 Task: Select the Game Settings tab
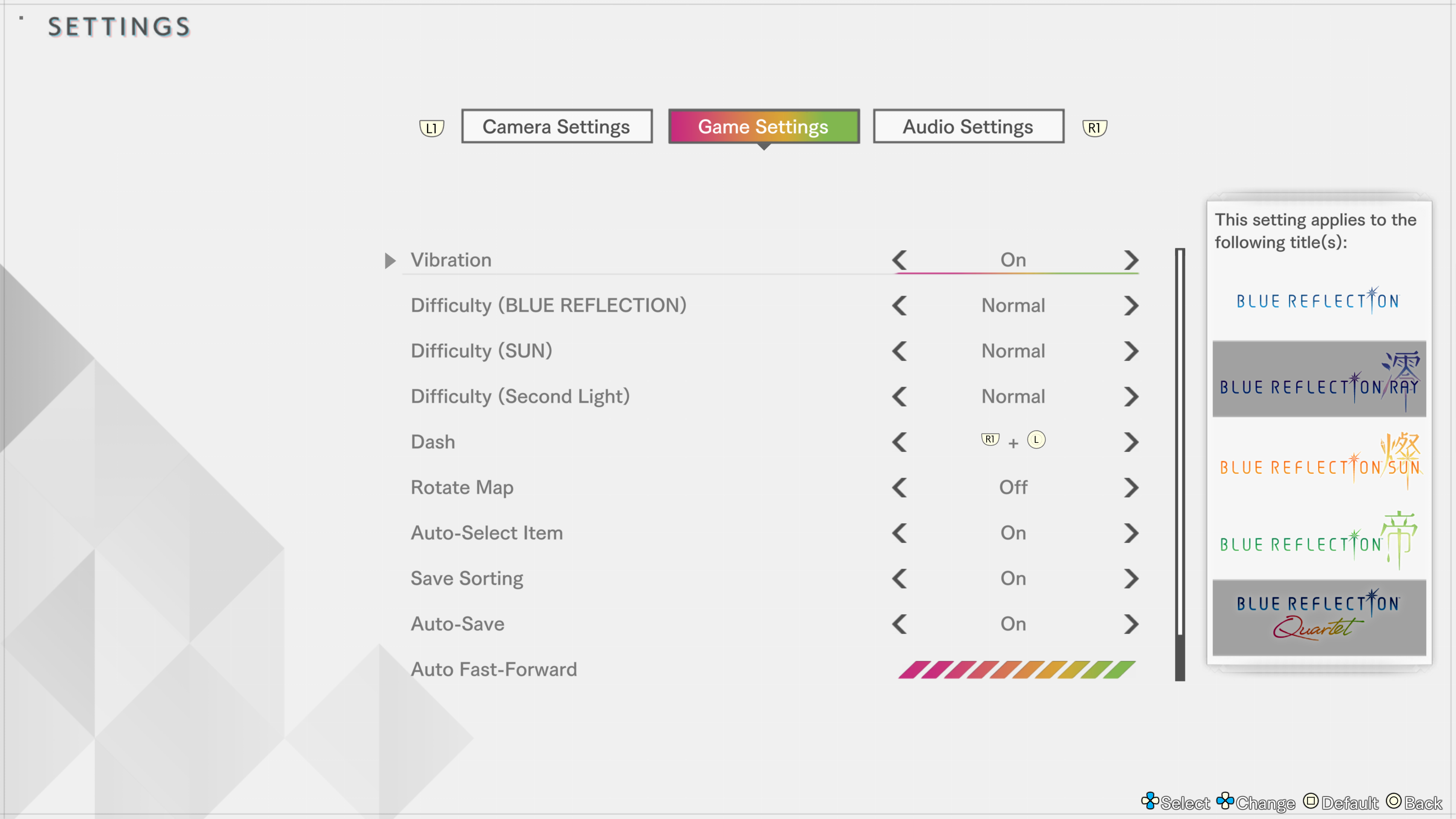(x=764, y=127)
